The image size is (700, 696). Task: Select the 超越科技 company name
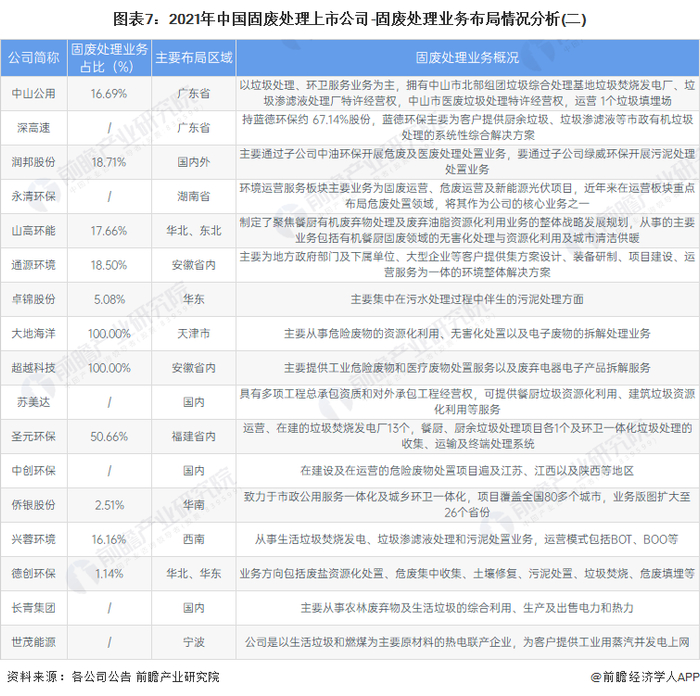(x=33, y=368)
